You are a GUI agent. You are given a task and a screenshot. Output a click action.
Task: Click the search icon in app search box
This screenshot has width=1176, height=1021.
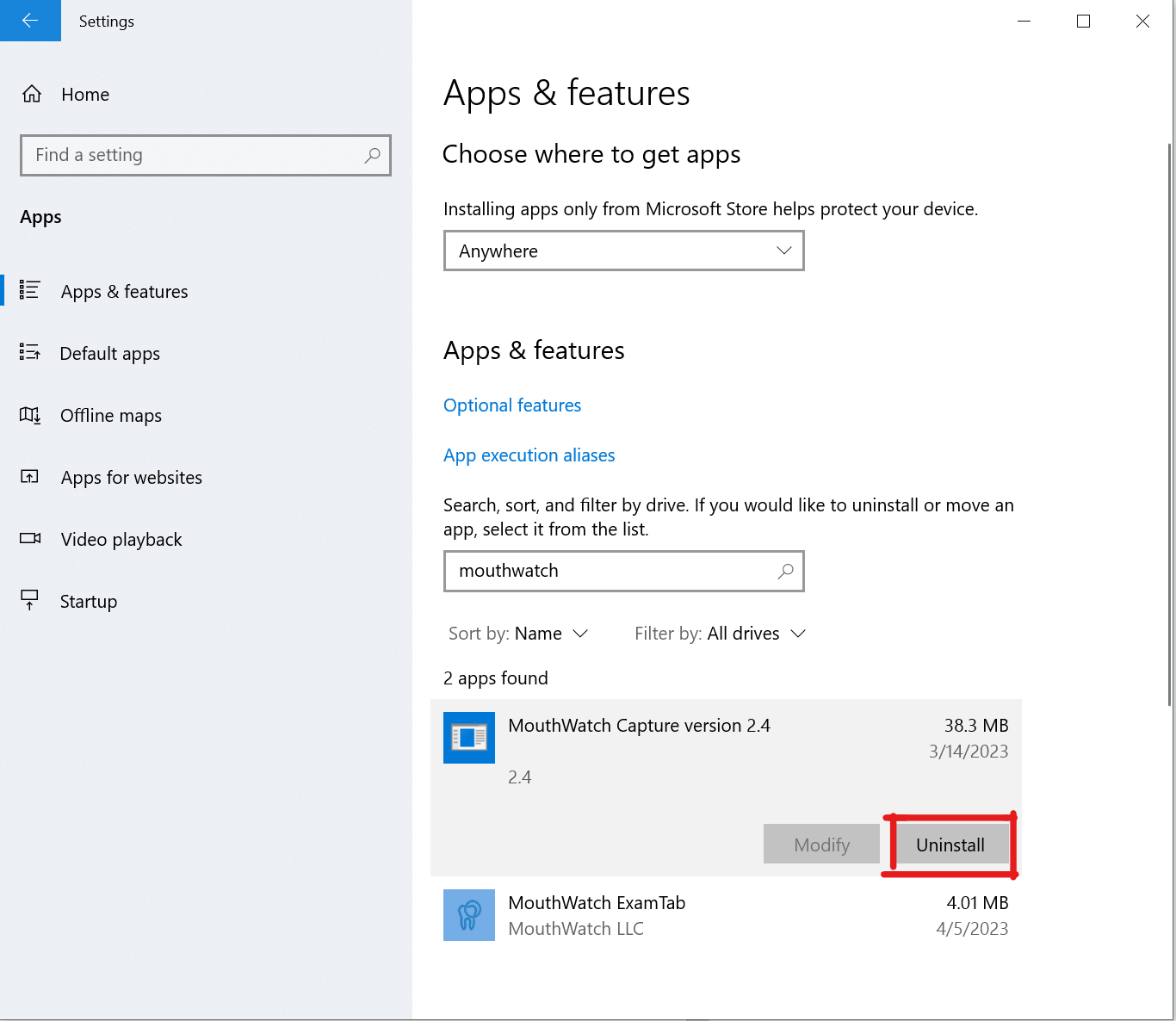(785, 571)
